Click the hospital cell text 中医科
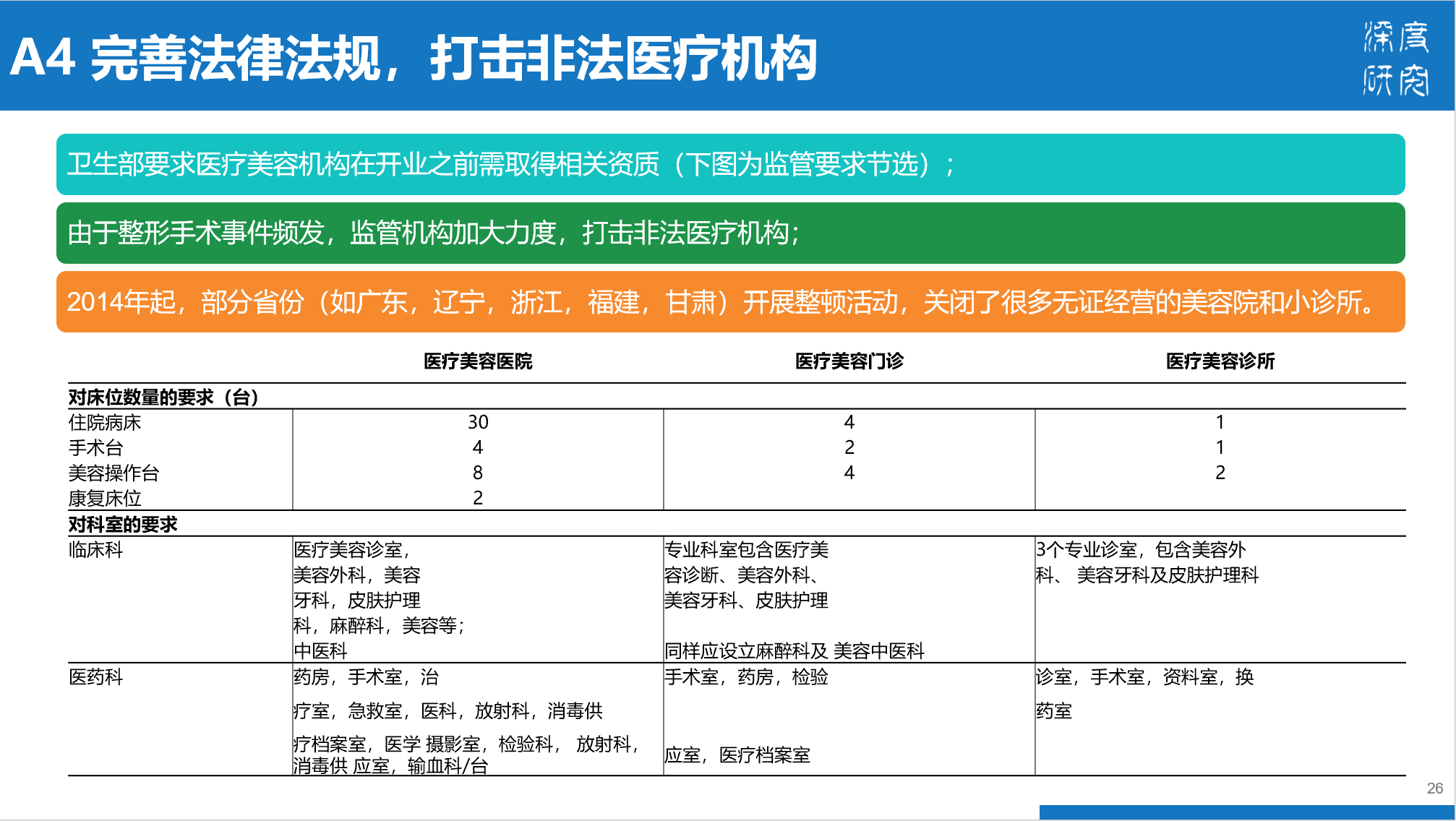Image resolution: width=1456 pixels, height=821 pixels. click(320, 650)
